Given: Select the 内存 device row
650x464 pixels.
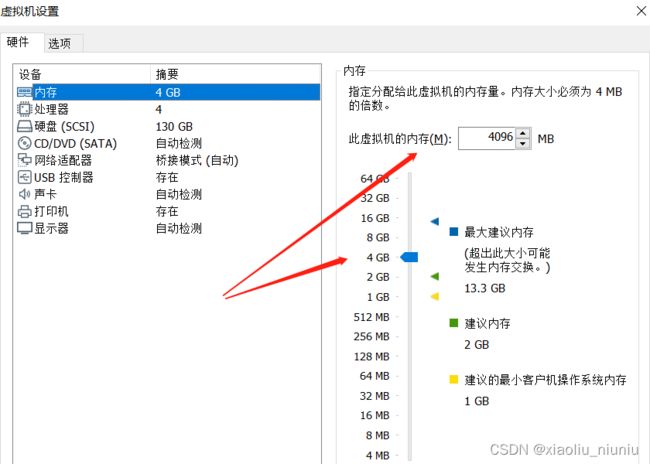Looking at the screenshot, I should click(x=168, y=92).
